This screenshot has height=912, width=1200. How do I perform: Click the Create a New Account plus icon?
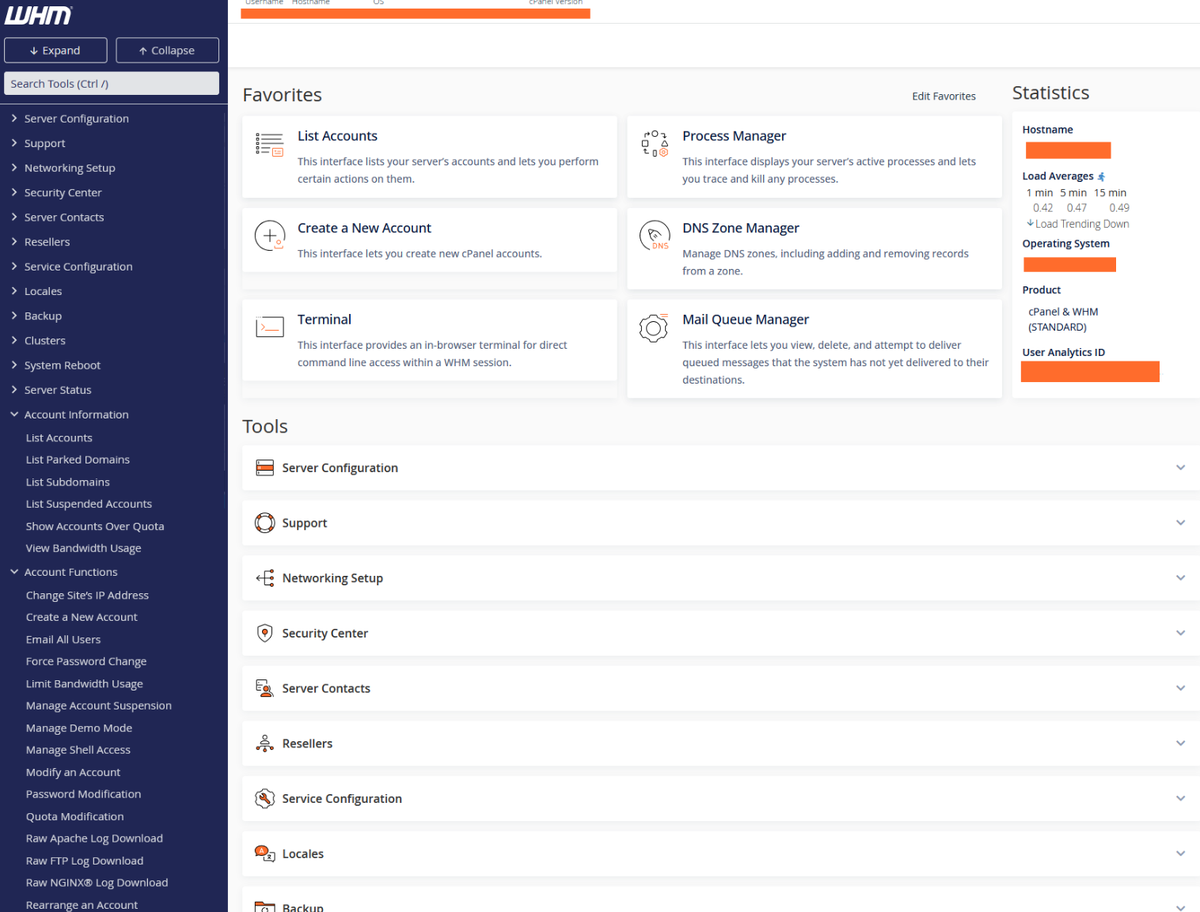click(x=270, y=237)
